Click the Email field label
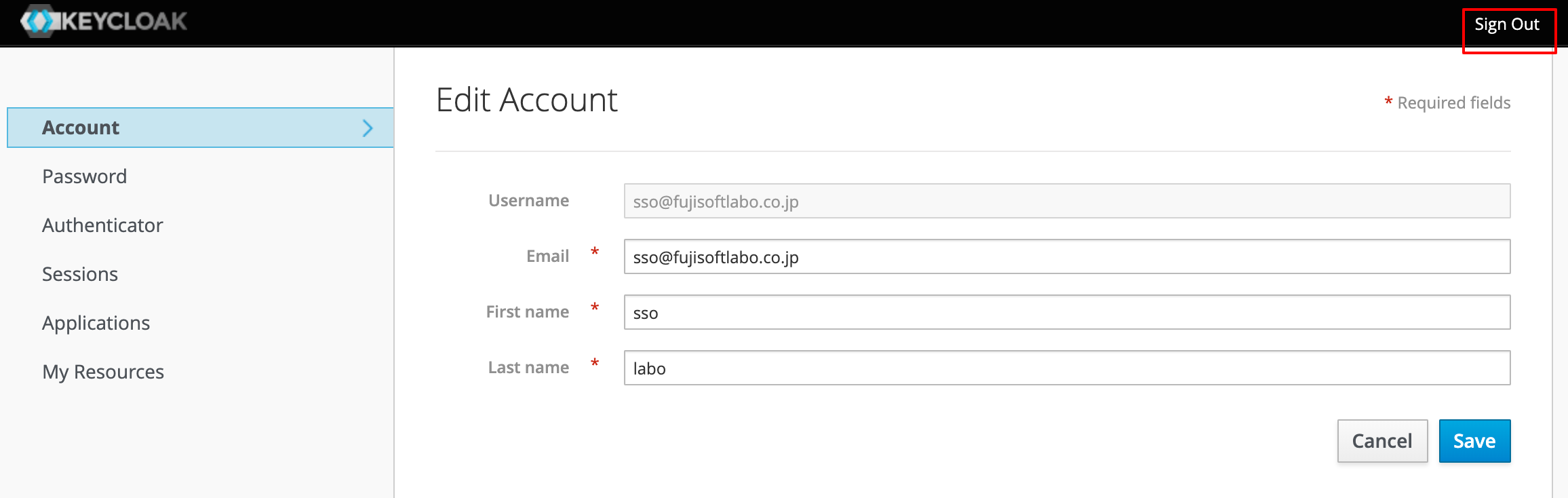 [x=547, y=256]
